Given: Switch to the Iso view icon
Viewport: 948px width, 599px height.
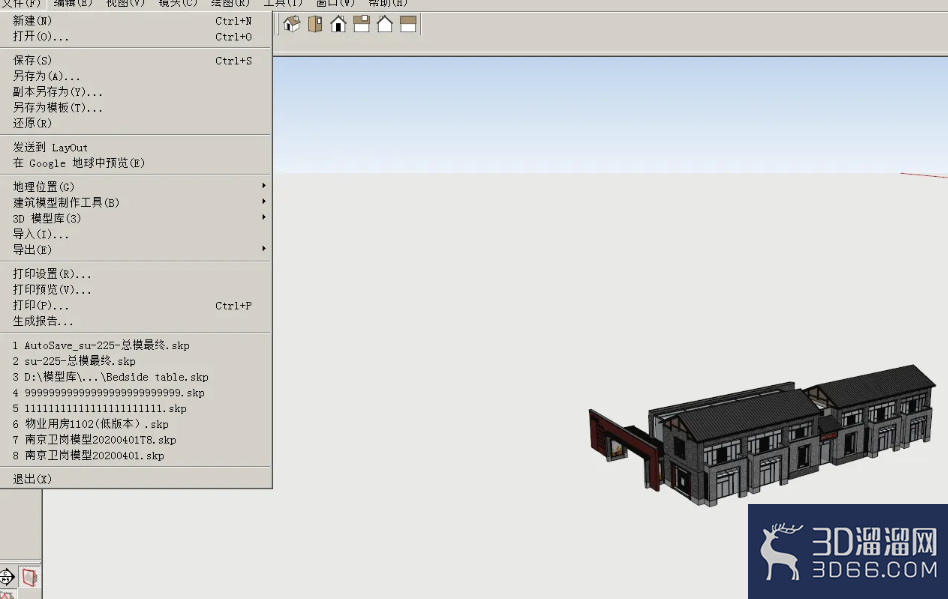Looking at the screenshot, I should 291,24.
